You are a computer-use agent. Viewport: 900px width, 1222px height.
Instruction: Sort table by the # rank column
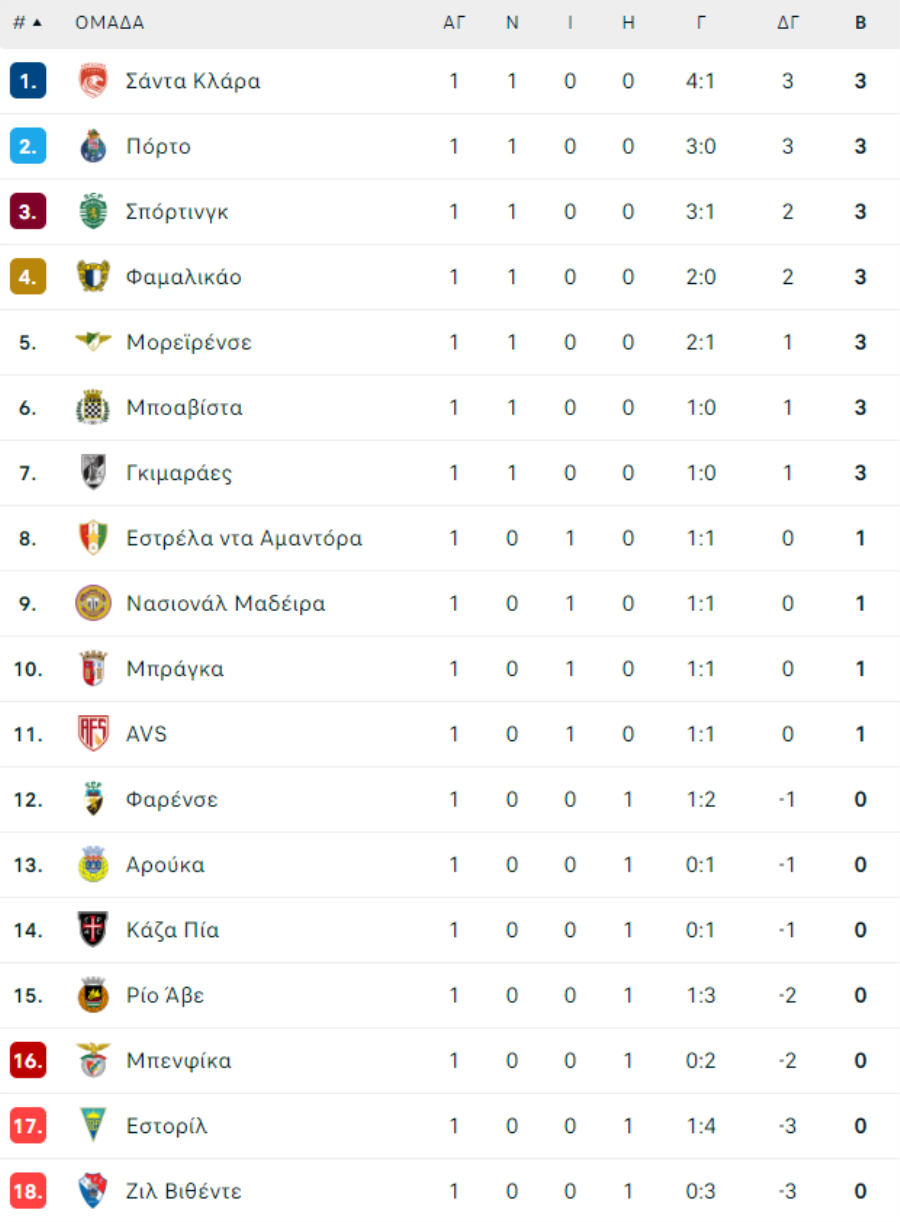tap(27, 23)
